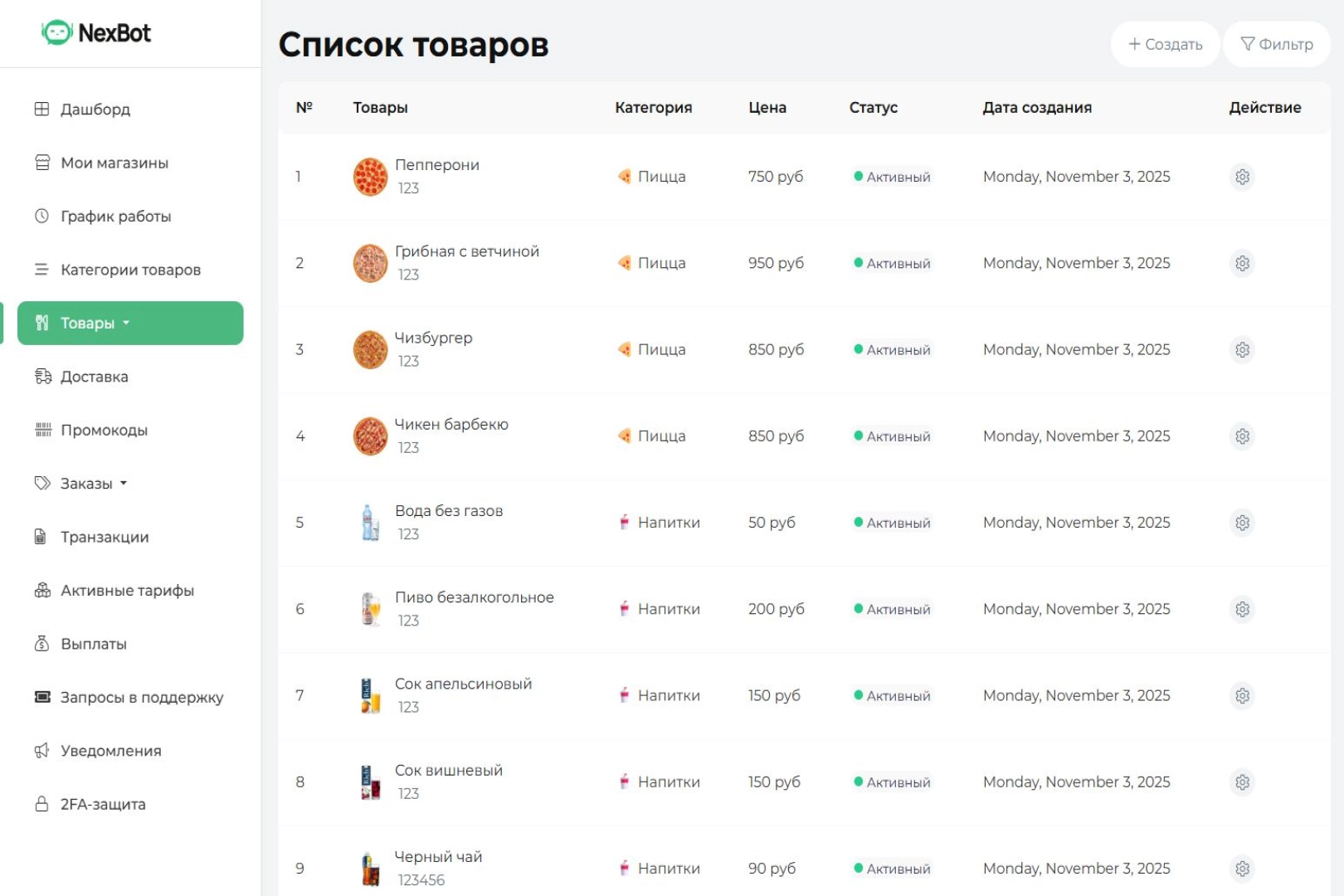Click the Чикен барбекю pizza thumbnail
The image size is (1344, 896).
coord(370,436)
